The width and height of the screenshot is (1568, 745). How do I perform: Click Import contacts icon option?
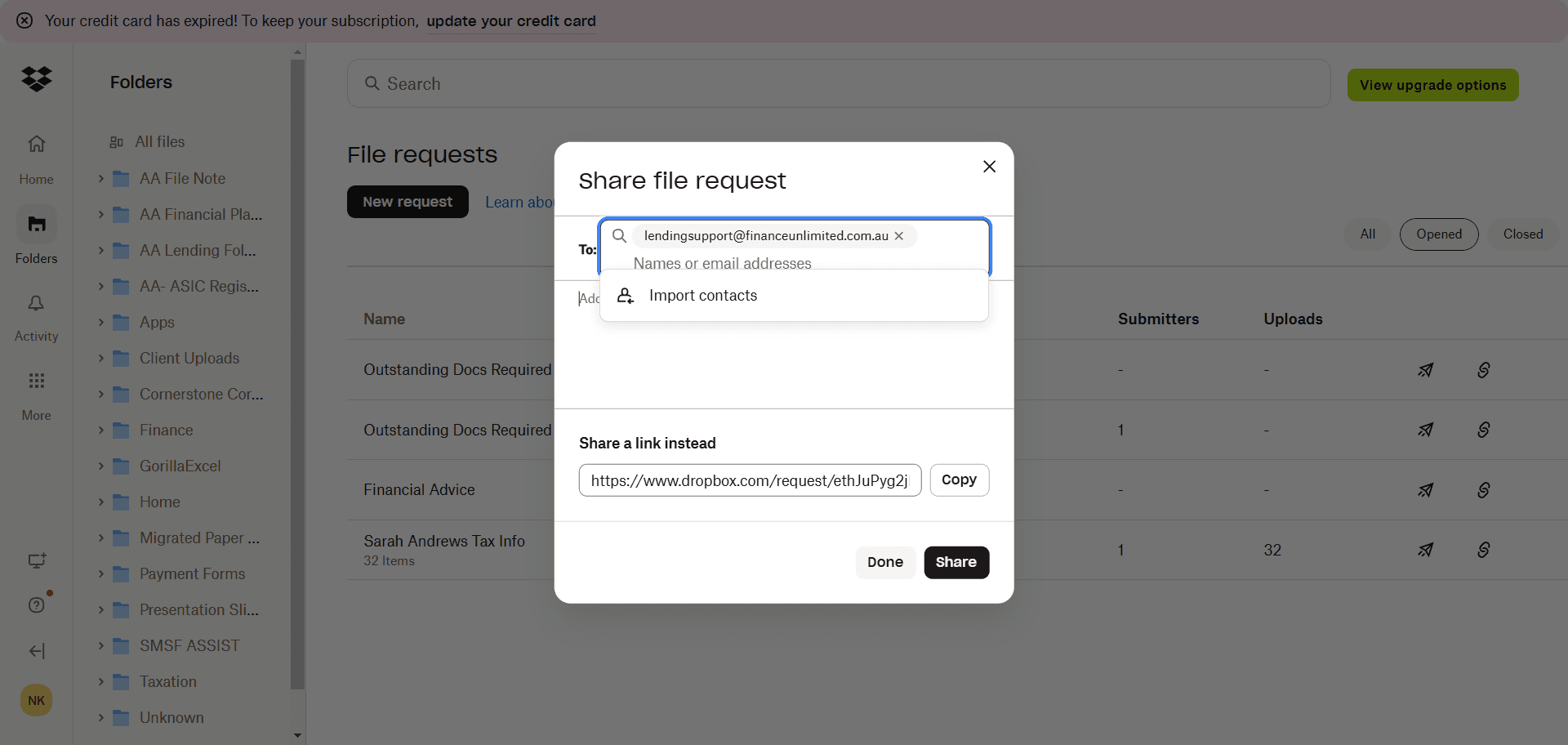click(626, 296)
